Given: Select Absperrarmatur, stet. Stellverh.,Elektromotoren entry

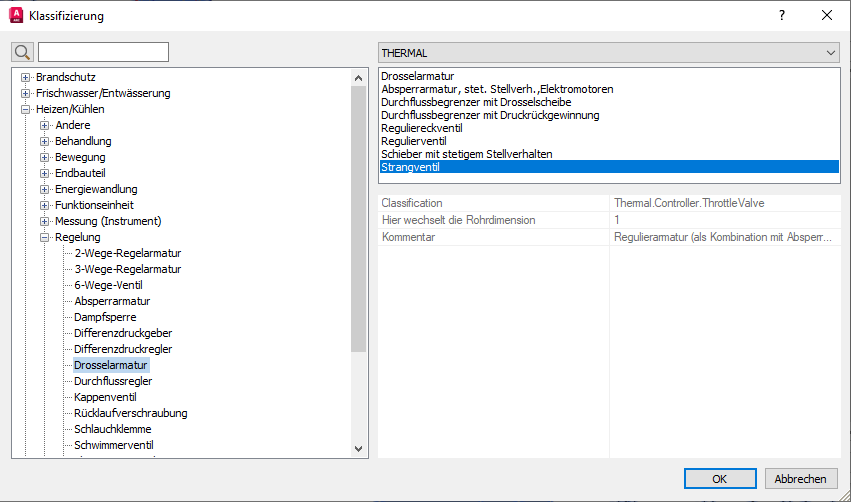Looking at the screenshot, I should click(x=497, y=89).
